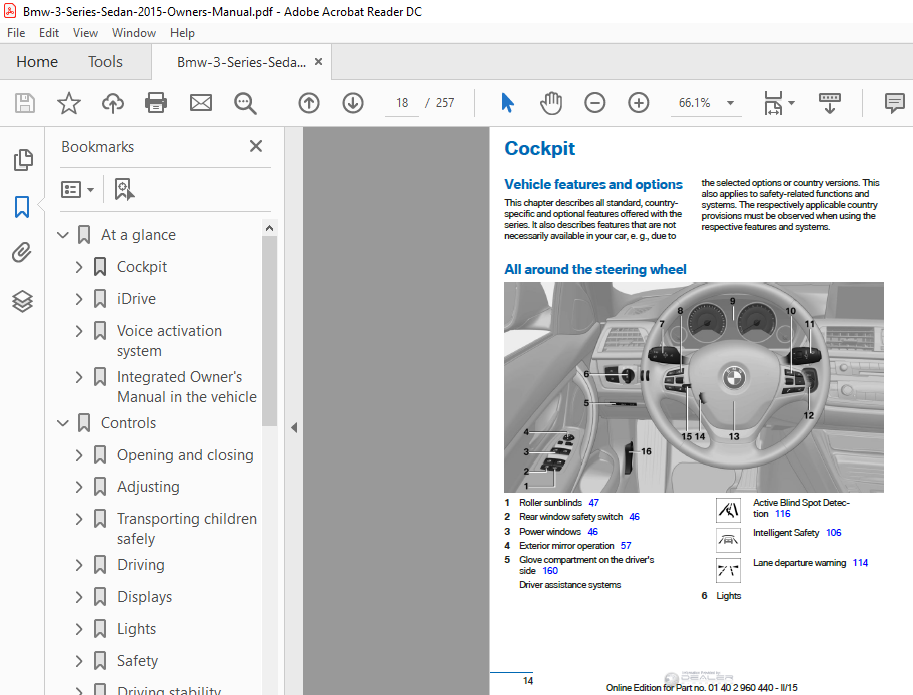This screenshot has height=695, width=913.
Task: Select the arrow selection tool
Action: pos(507,103)
